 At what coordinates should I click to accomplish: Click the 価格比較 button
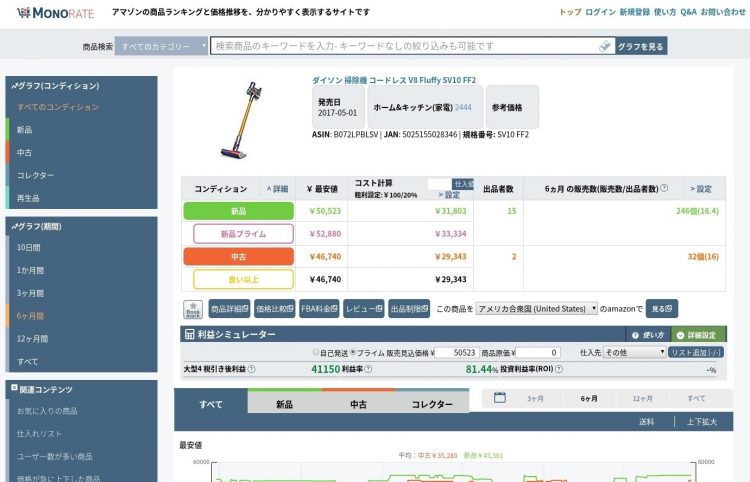tap(275, 309)
